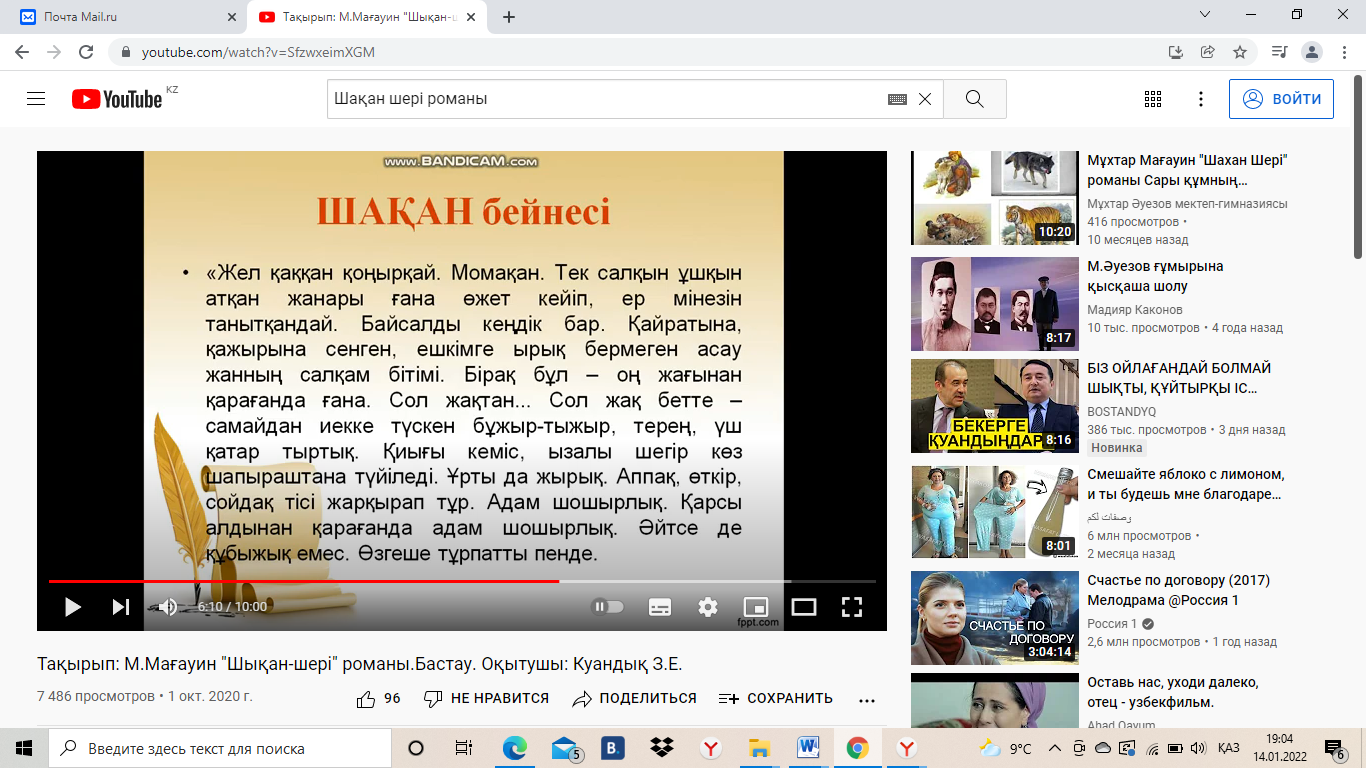Image resolution: width=1366 pixels, height=768 pixels.
Task: Open the apple with lemon video thumbnail
Action: pos(995,512)
